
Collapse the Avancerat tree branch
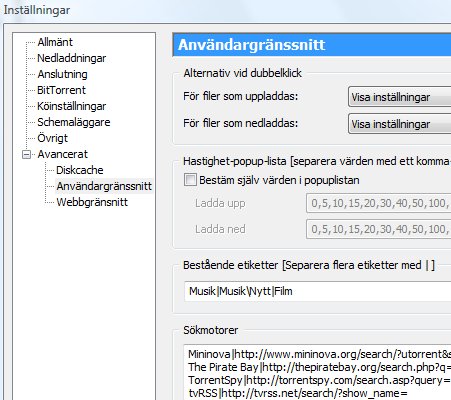26,154
